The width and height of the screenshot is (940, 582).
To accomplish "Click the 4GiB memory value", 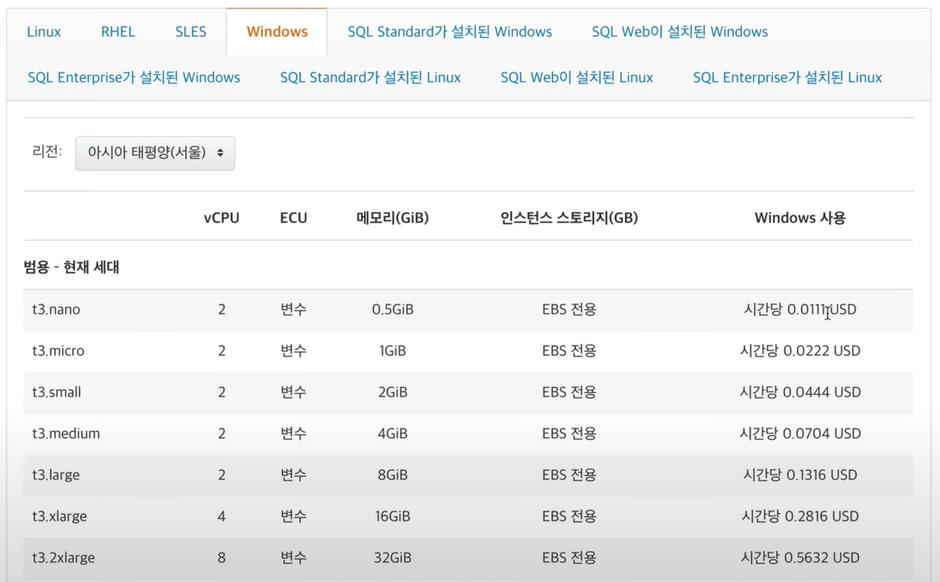I will [393, 433].
